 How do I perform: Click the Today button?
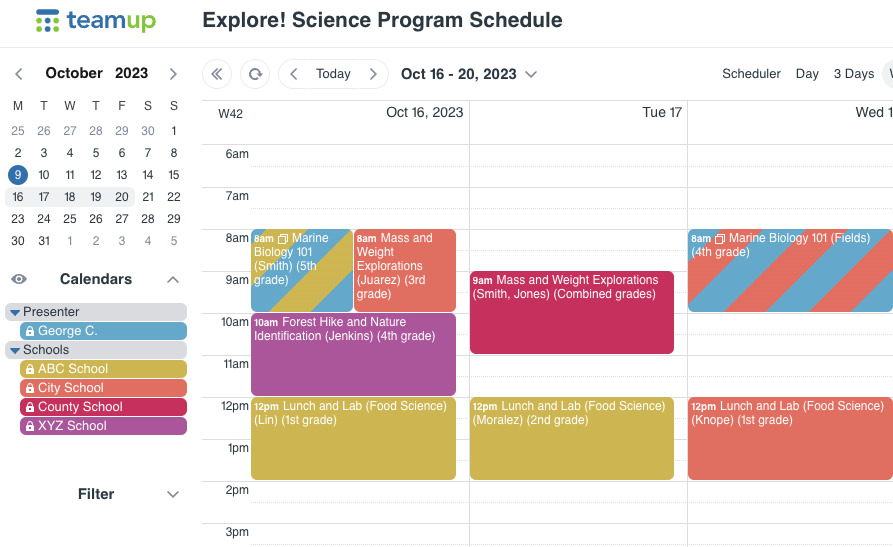point(333,74)
